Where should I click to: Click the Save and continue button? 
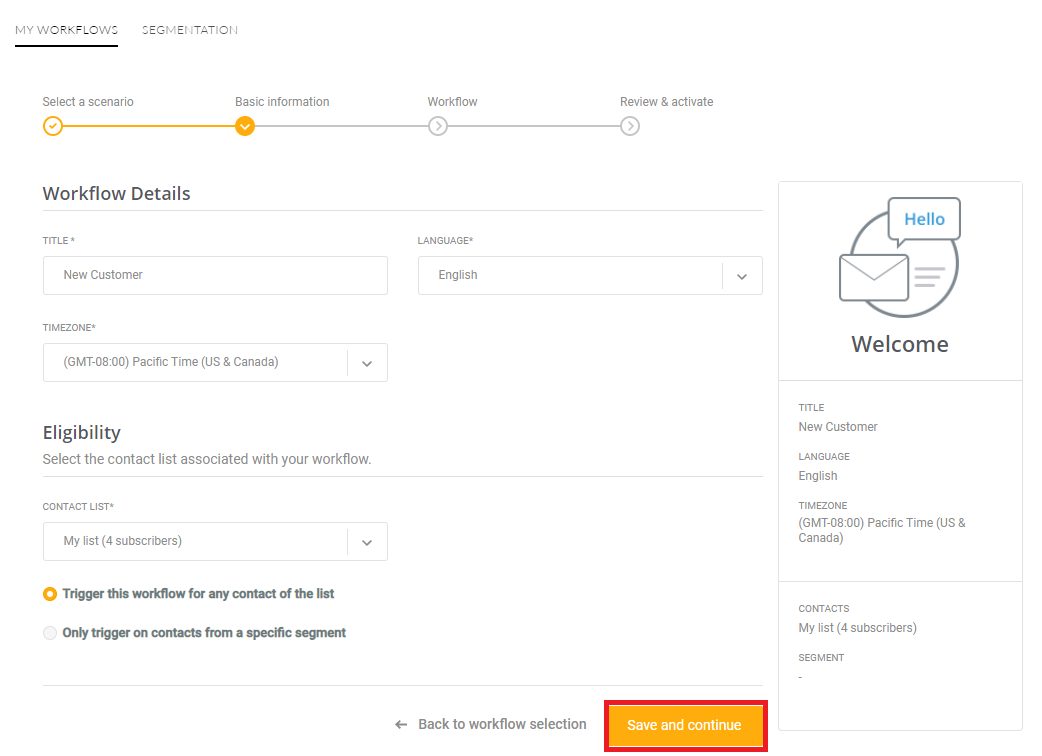point(684,725)
